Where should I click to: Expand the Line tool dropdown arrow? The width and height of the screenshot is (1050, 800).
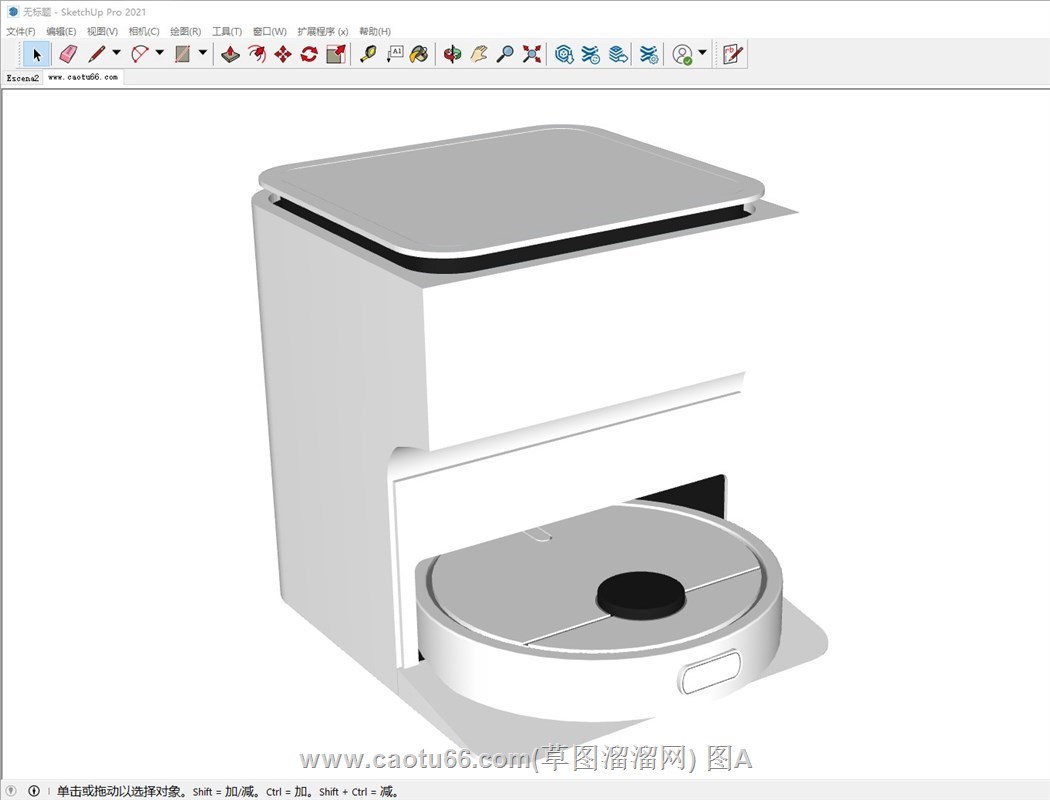point(116,54)
